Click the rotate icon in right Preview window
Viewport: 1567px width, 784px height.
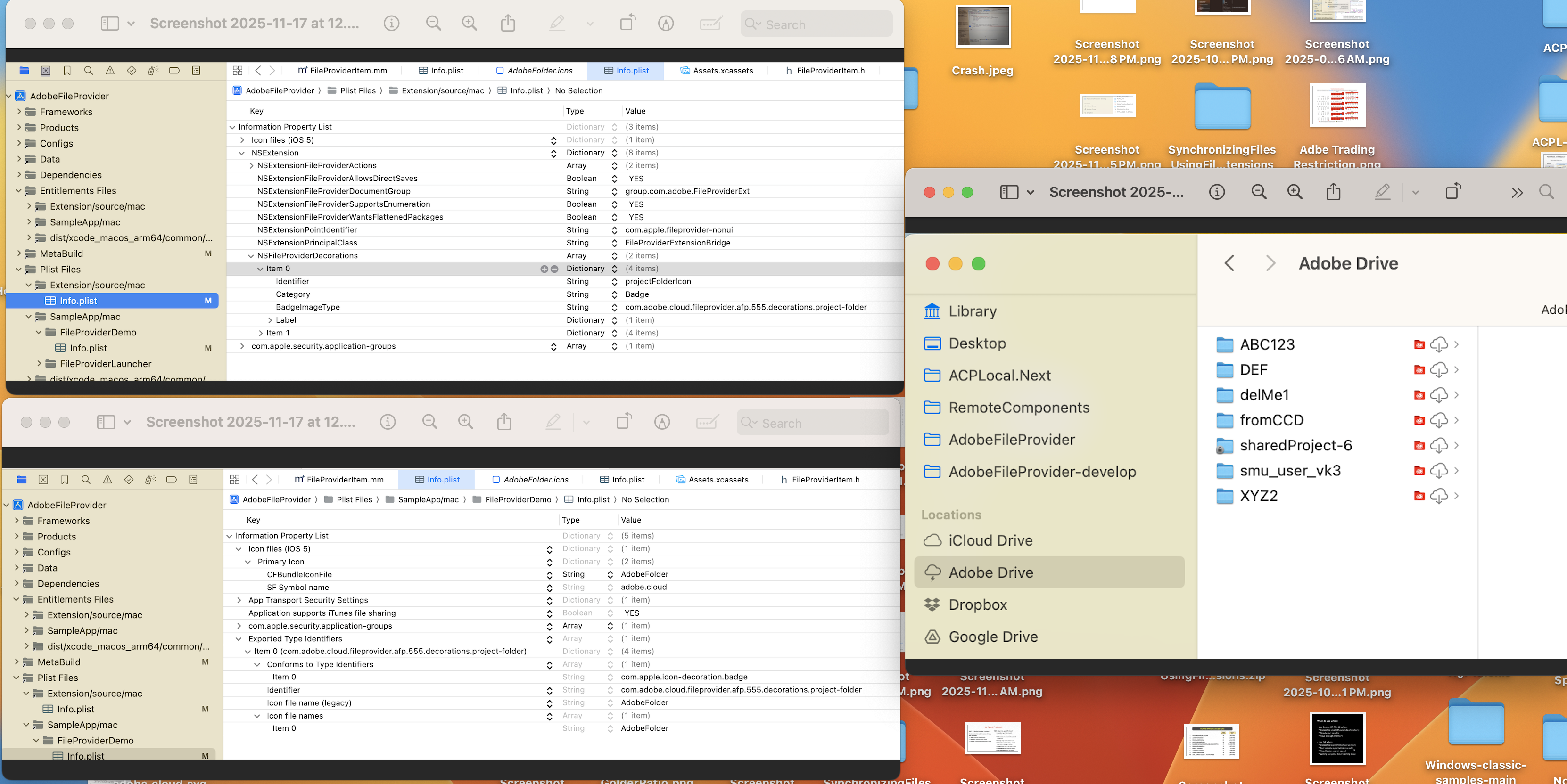(1452, 191)
